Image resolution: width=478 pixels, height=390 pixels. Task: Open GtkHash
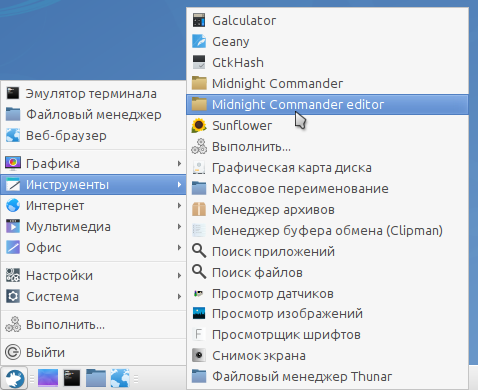327,62
